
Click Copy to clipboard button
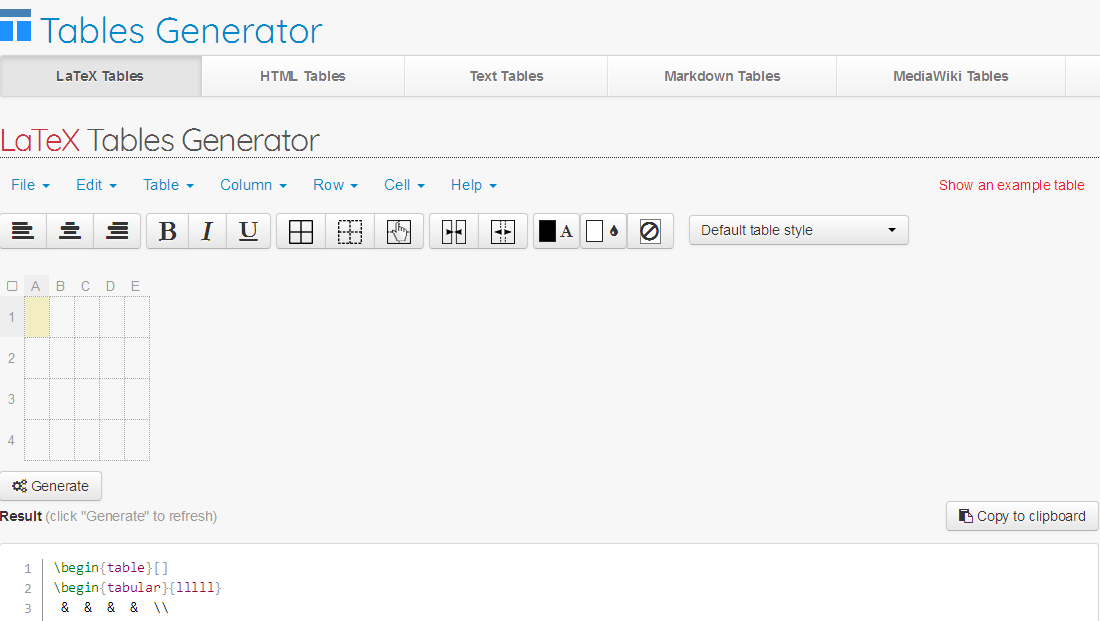tap(1022, 516)
